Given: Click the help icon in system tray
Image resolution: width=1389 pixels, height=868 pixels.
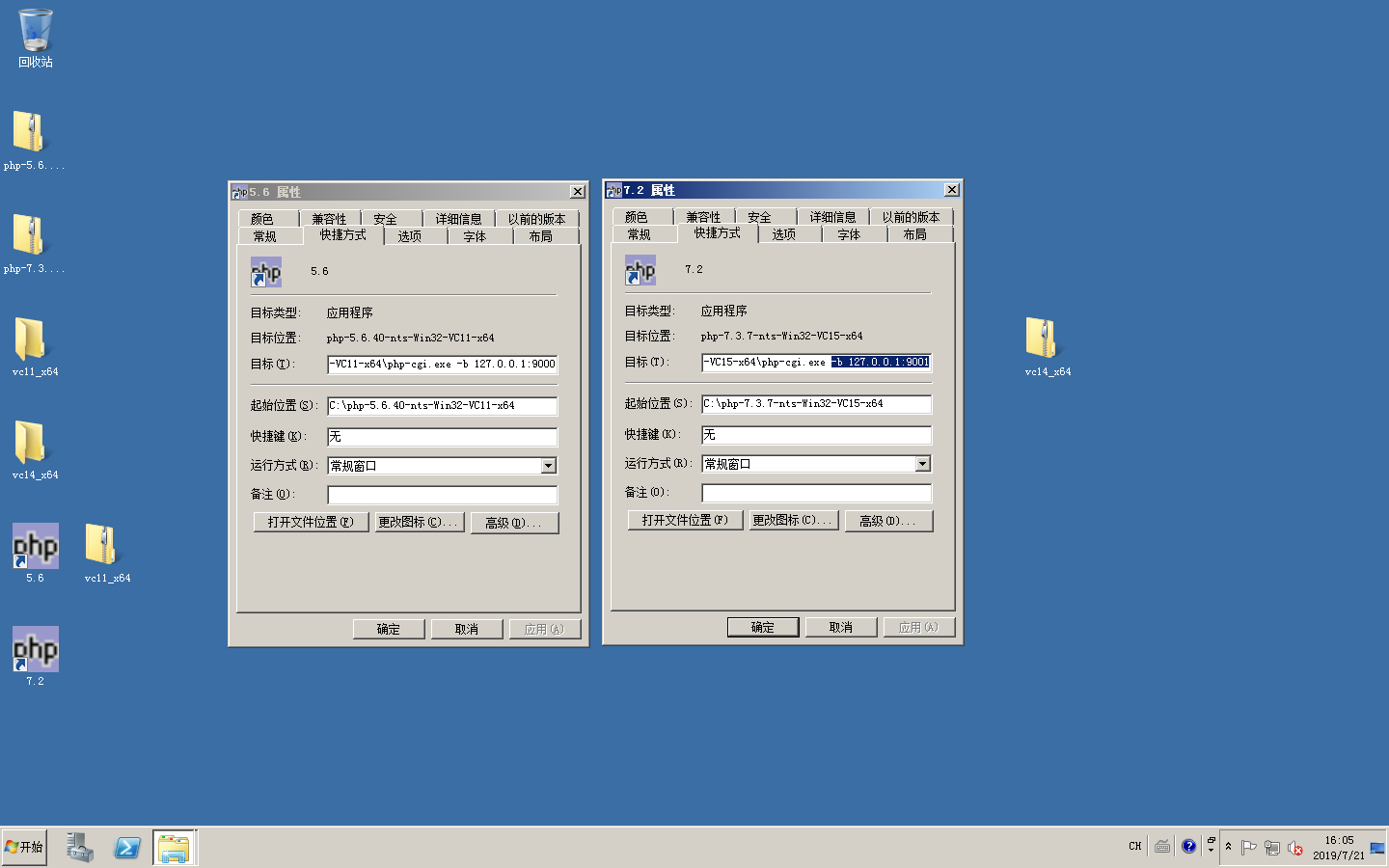Looking at the screenshot, I should click(1188, 847).
